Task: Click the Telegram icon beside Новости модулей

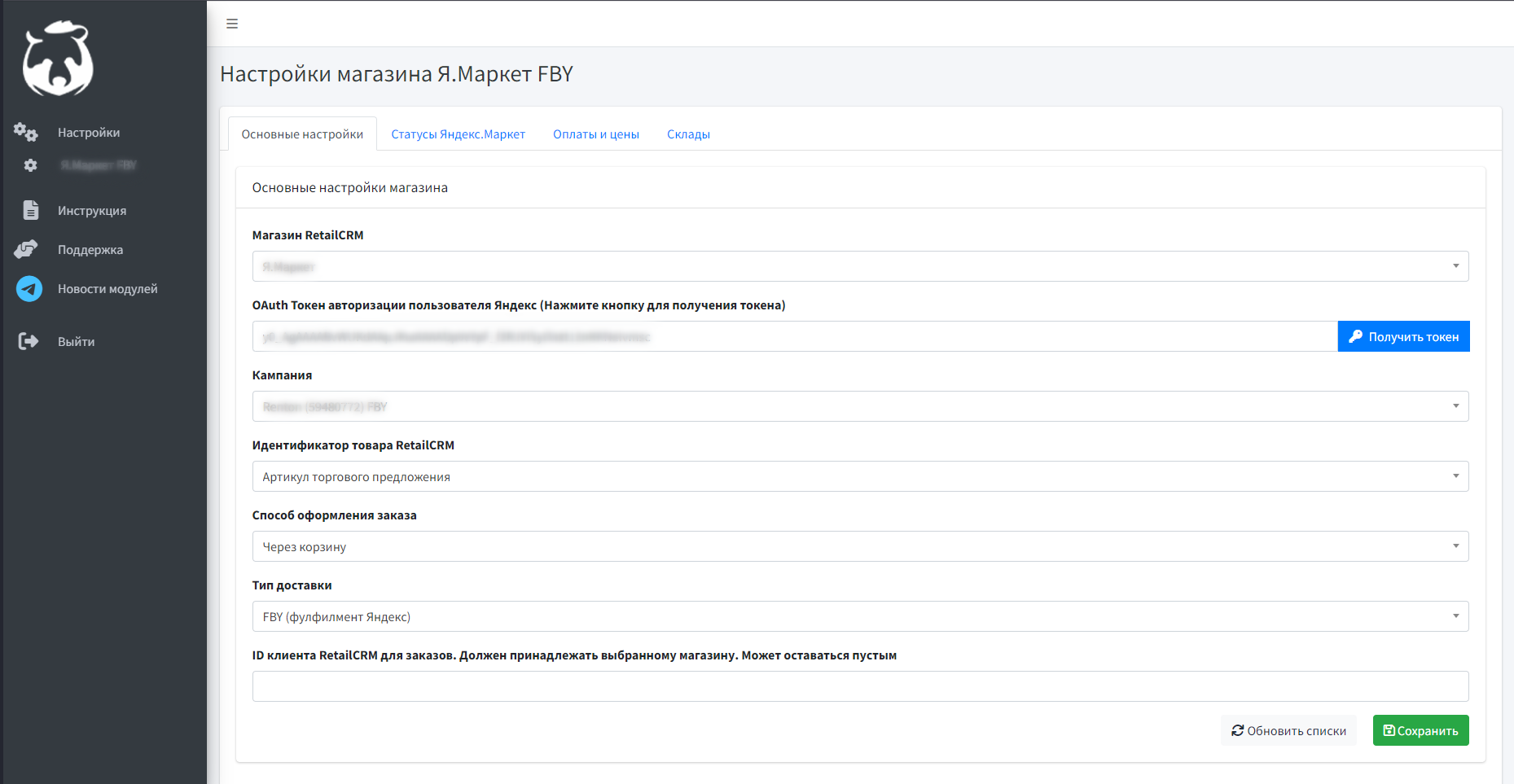Action: 29,288
